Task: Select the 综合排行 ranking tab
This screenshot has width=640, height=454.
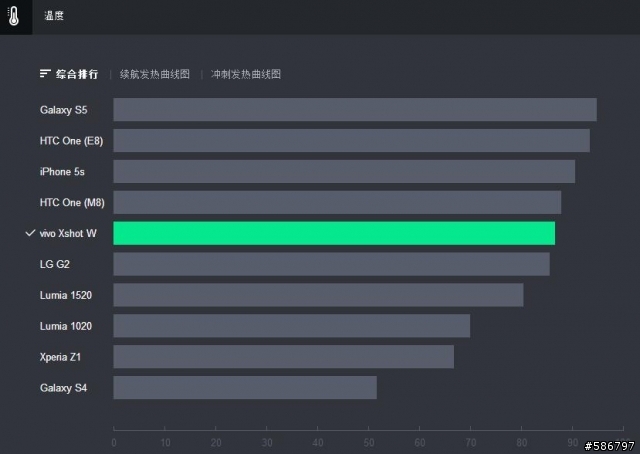Action: click(x=77, y=74)
